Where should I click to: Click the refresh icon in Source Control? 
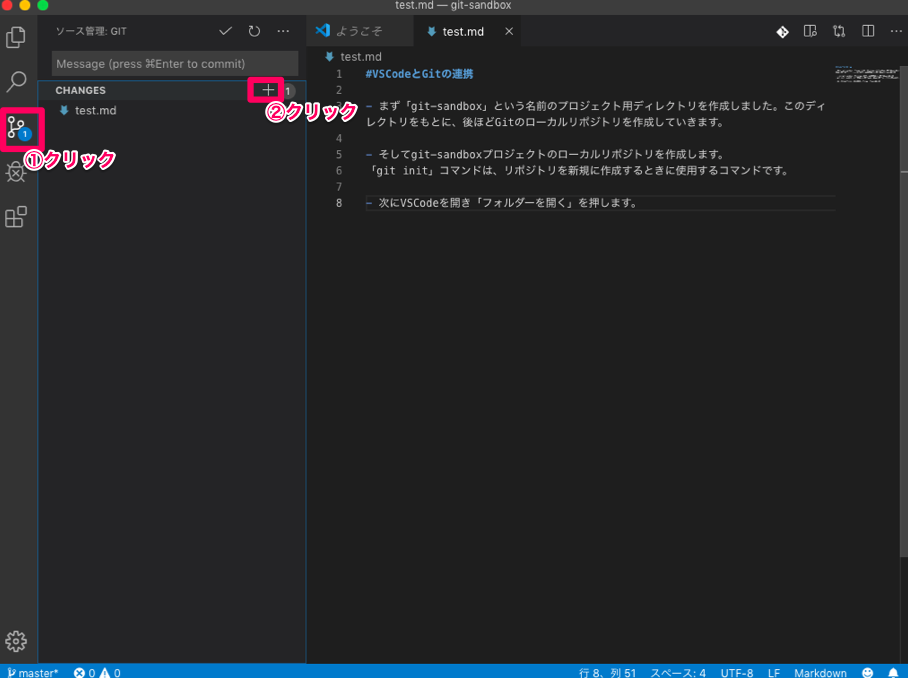click(x=254, y=31)
